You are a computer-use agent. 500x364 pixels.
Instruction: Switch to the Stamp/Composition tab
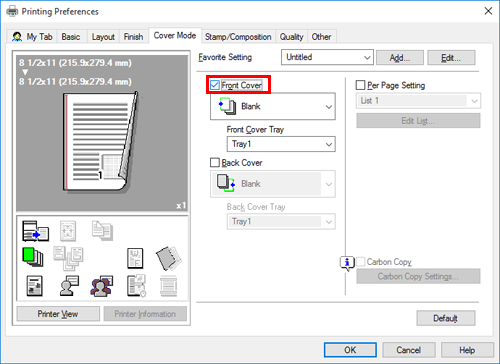coord(238,37)
